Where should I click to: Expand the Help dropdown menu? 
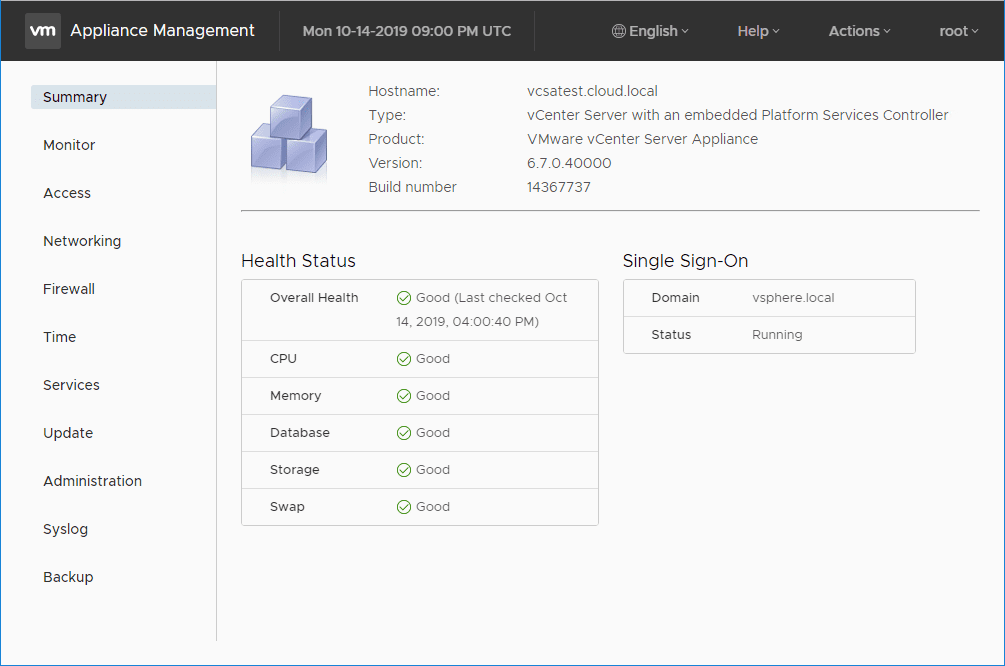coord(757,31)
